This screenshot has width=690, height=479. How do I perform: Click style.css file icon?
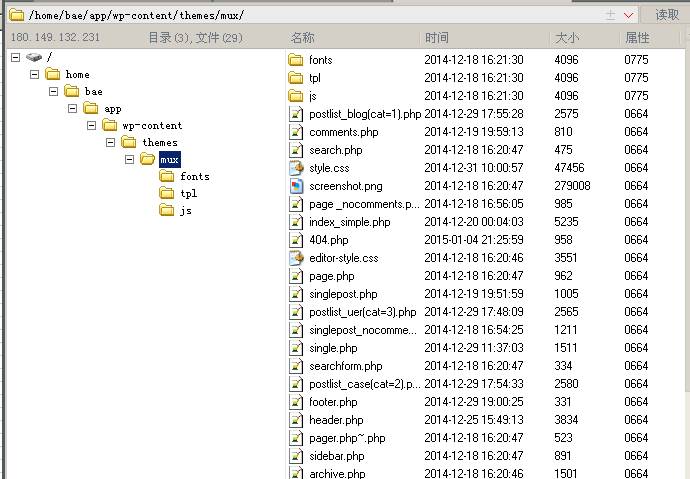[296, 168]
